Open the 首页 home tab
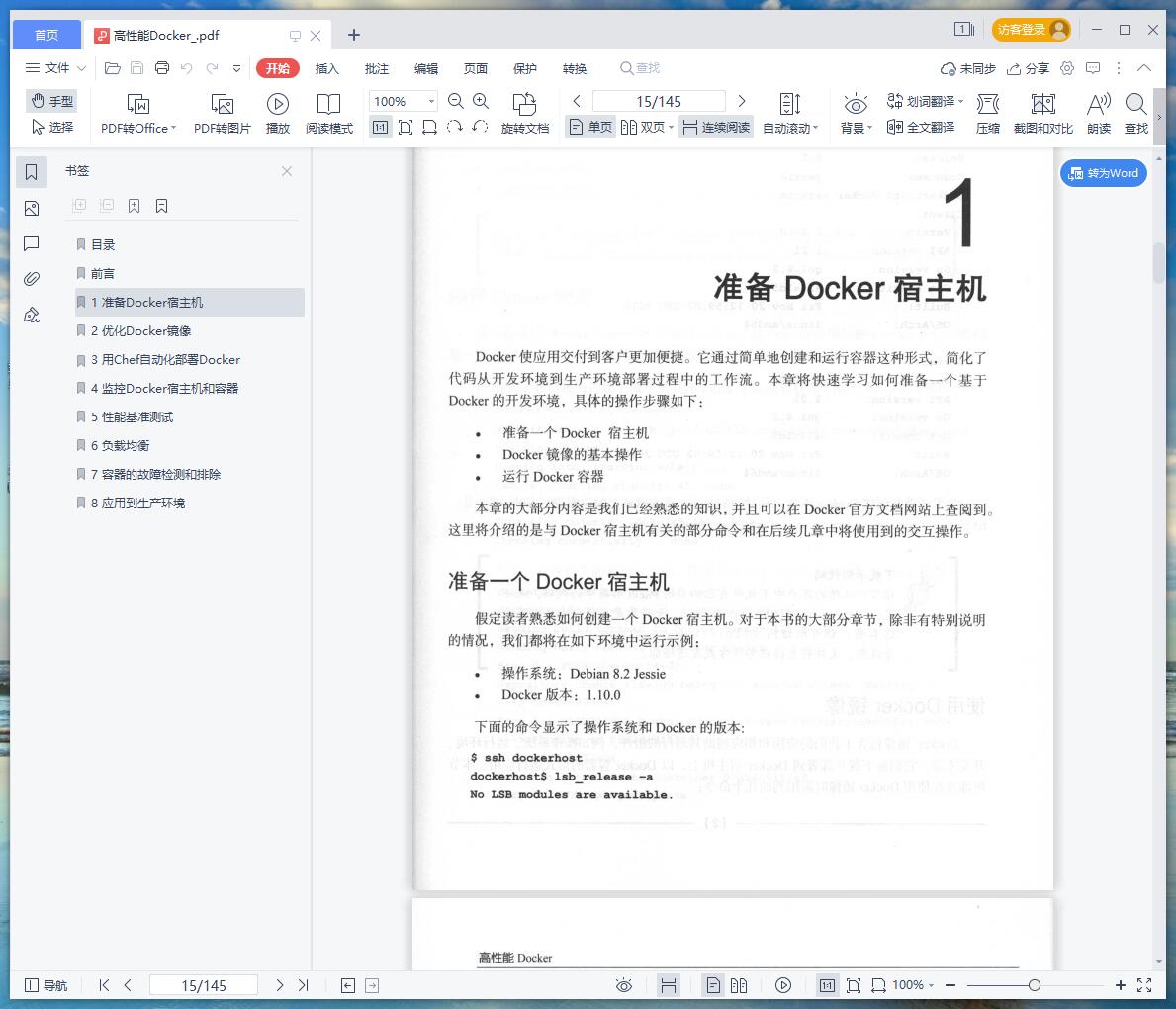This screenshot has height=1009, width=1176. pyautogui.click(x=46, y=35)
